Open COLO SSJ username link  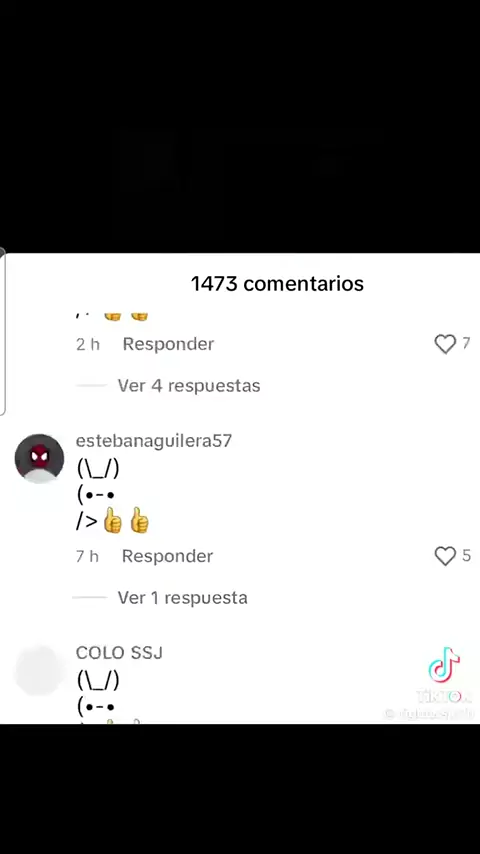tap(119, 652)
